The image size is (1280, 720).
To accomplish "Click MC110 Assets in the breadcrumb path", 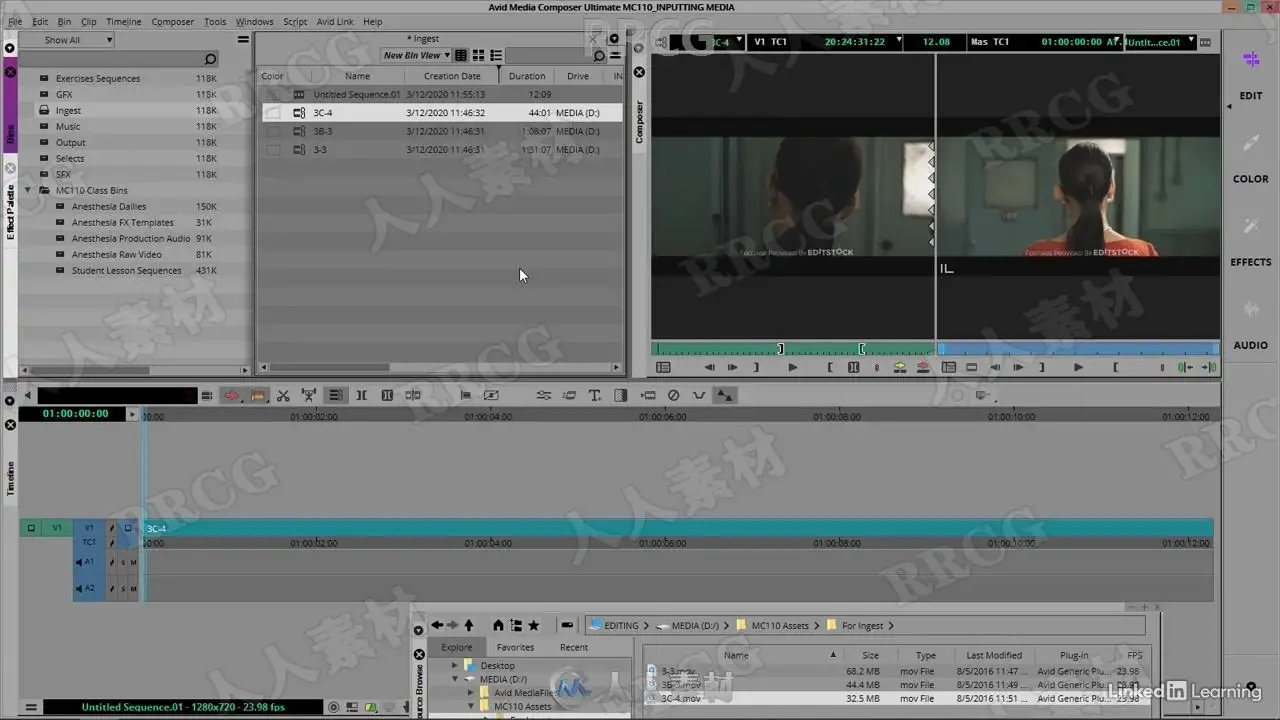I will [x=780, y=626].
